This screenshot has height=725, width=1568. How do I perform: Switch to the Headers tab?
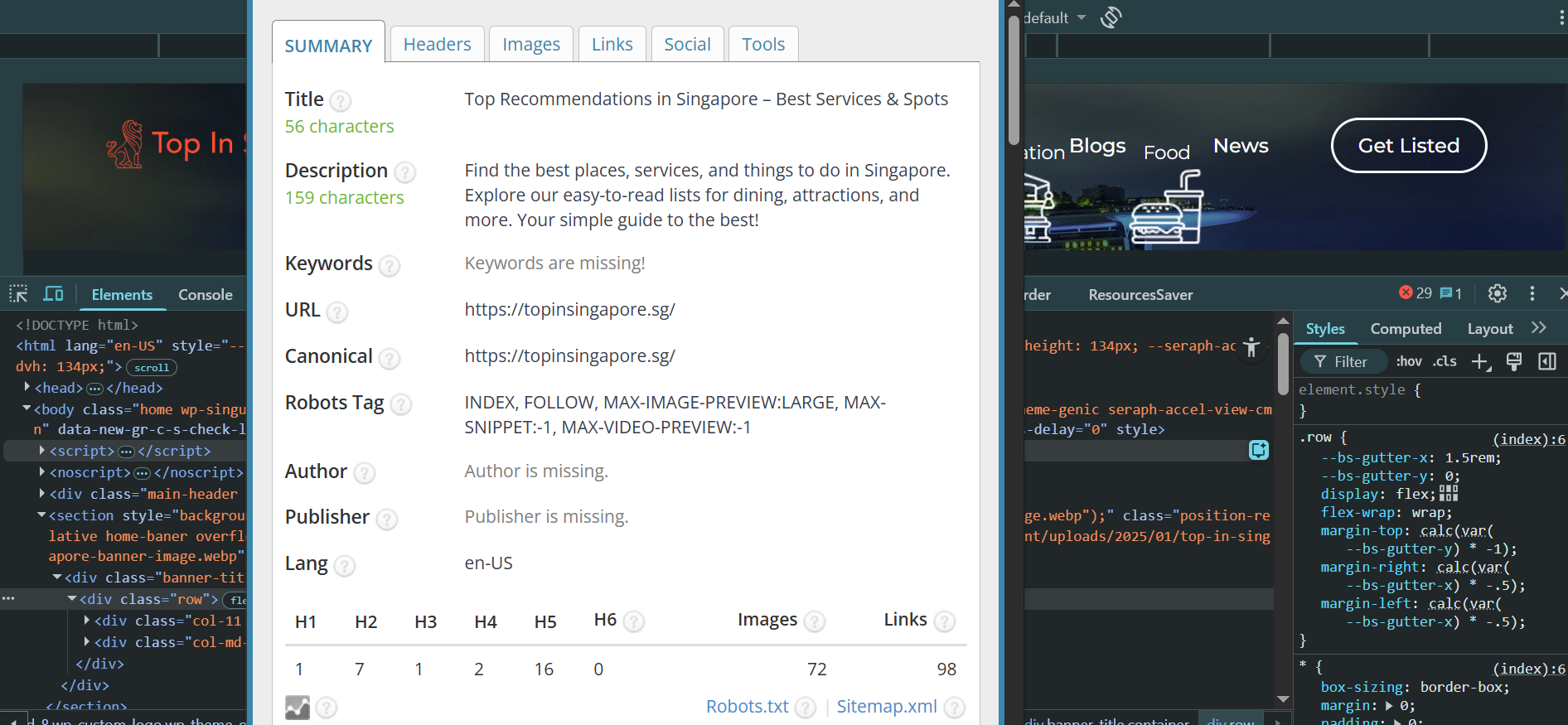point(437,45)
